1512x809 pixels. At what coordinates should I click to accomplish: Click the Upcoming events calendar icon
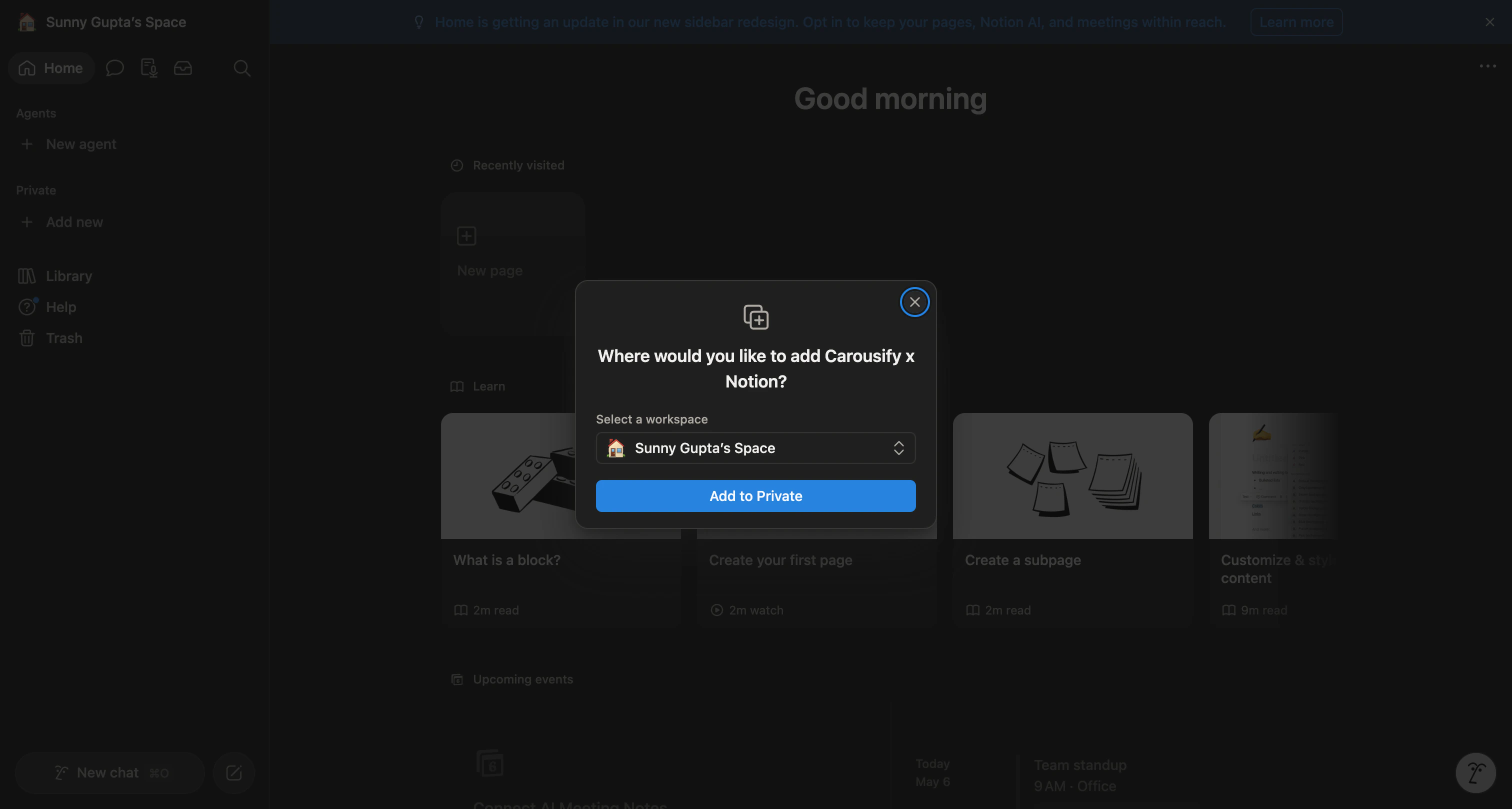coord(456,679)
